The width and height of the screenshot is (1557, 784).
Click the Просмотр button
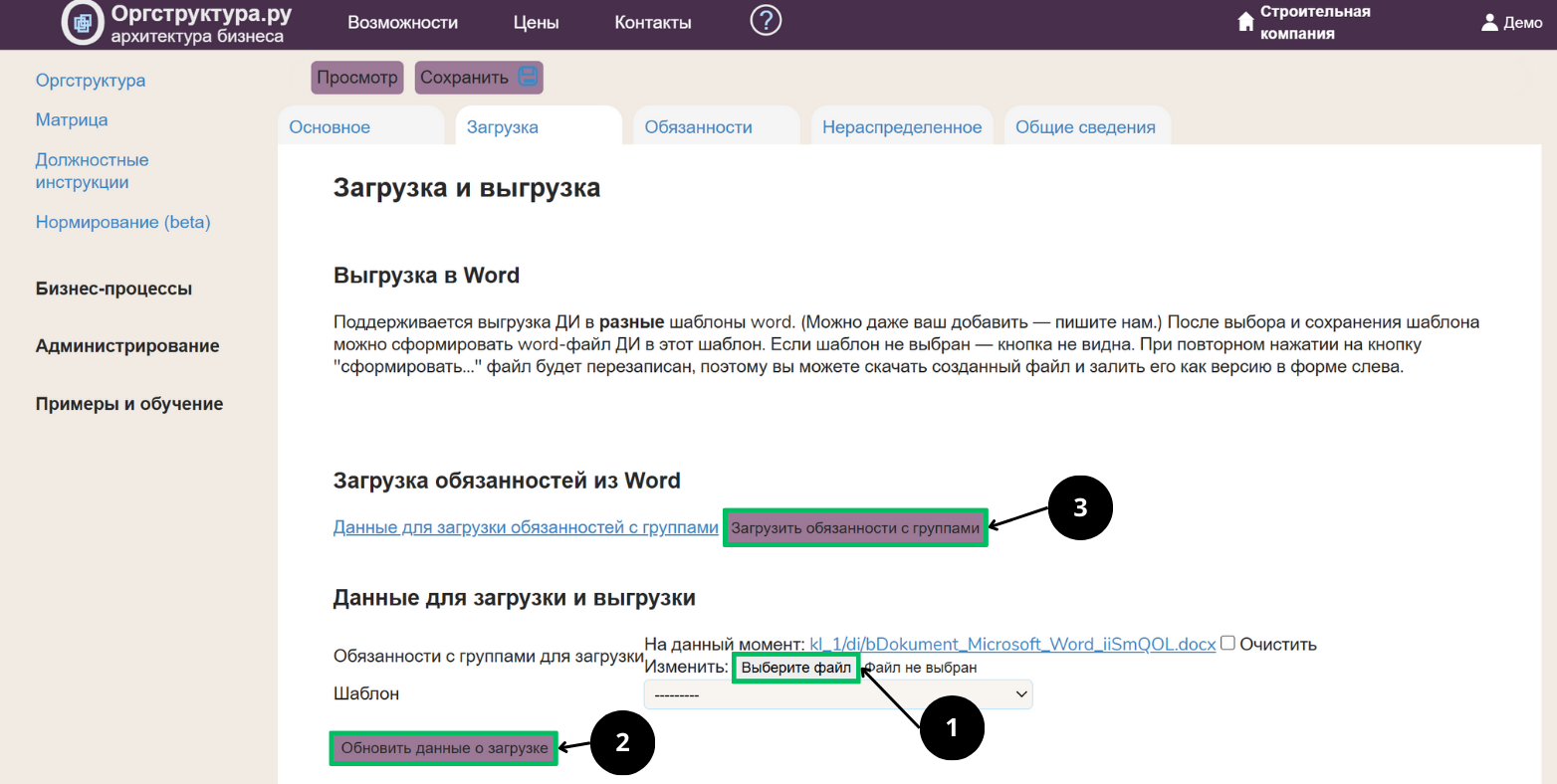tap(357, 77)
